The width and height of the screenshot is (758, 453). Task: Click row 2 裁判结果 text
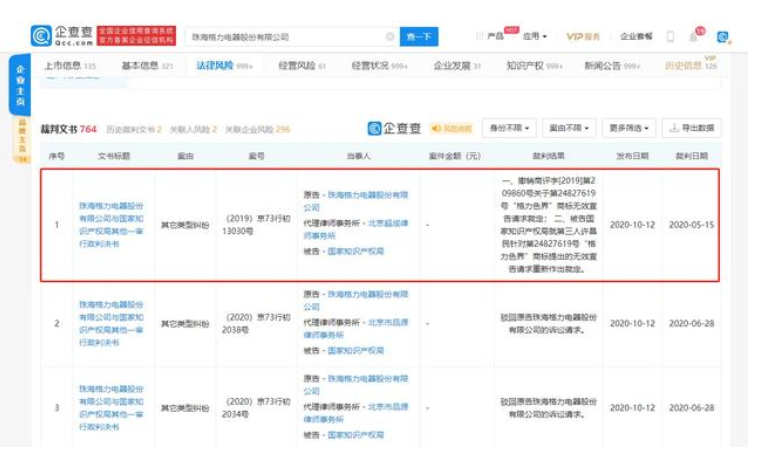click(548, 323)
